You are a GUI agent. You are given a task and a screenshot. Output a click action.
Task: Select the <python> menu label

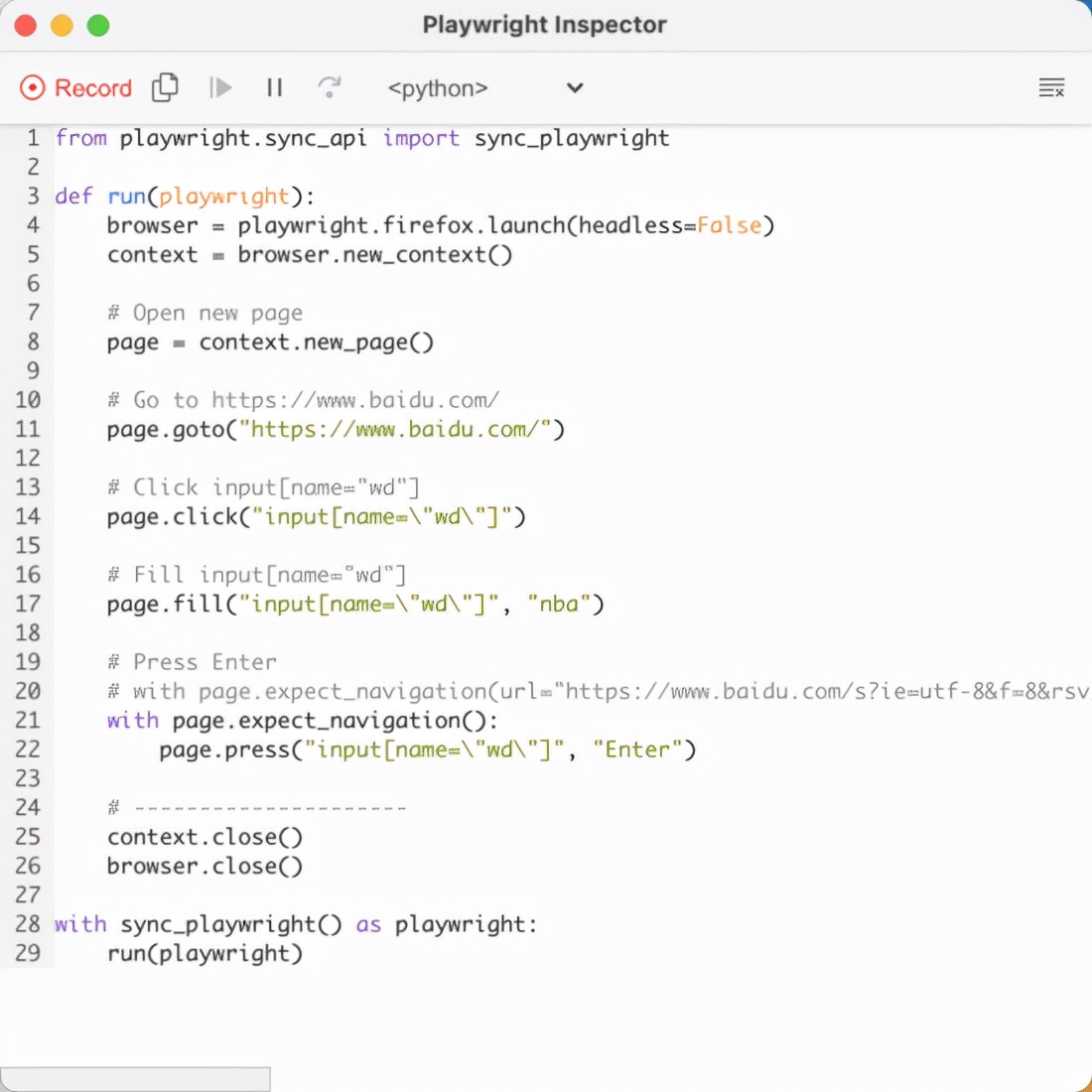437,88
